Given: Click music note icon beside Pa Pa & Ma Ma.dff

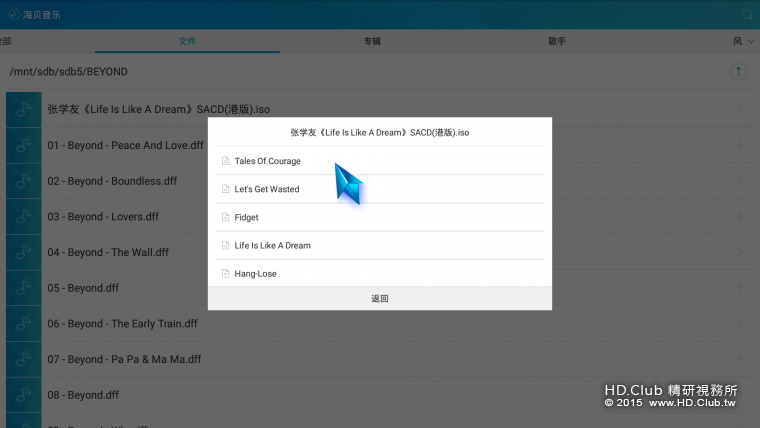Looking at the screenshot, I should [24, 360].
